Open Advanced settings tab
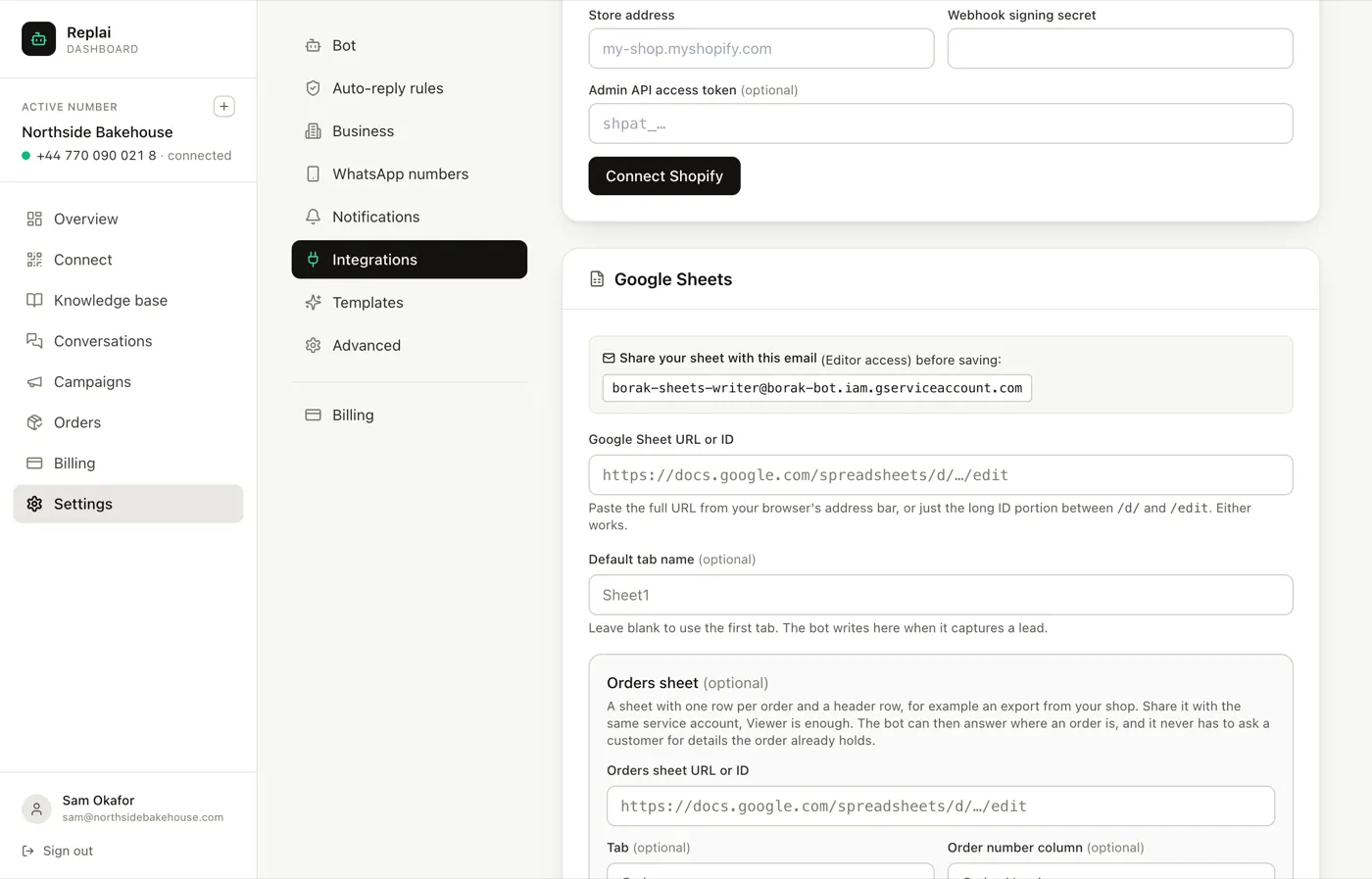 point(410,345)
